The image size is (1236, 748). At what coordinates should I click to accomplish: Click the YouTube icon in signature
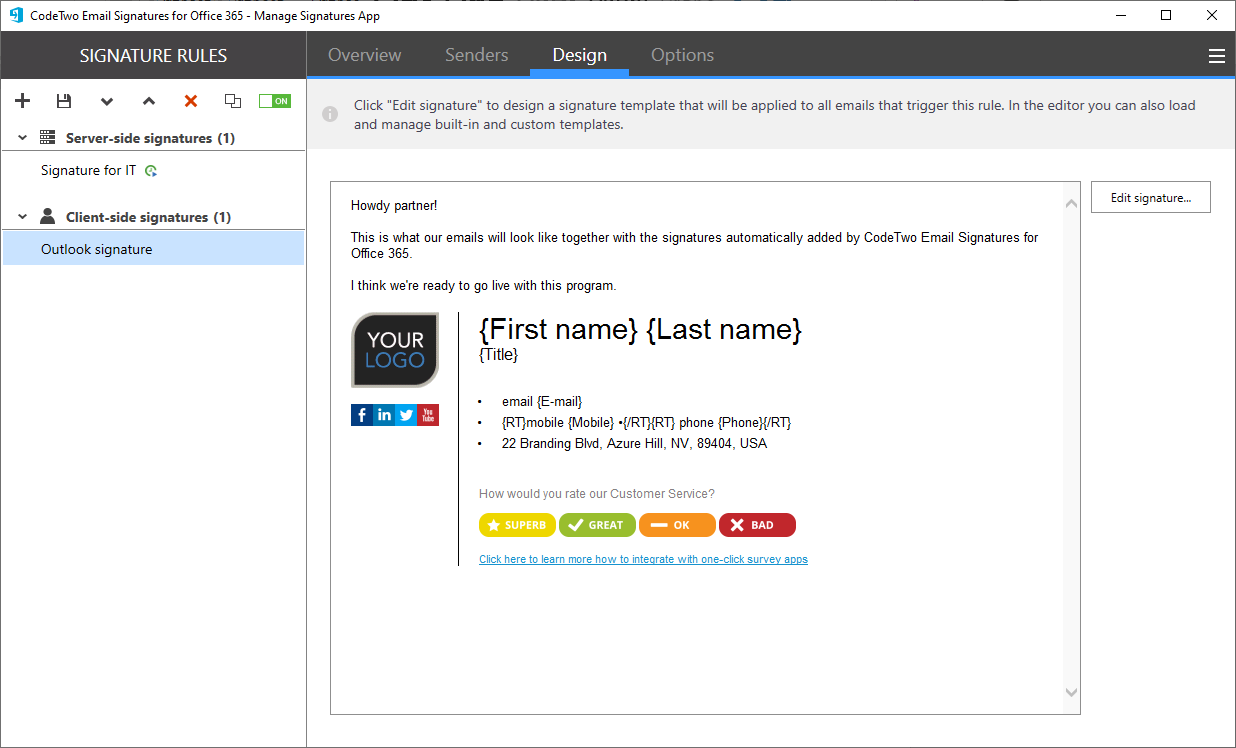(428, 415)
